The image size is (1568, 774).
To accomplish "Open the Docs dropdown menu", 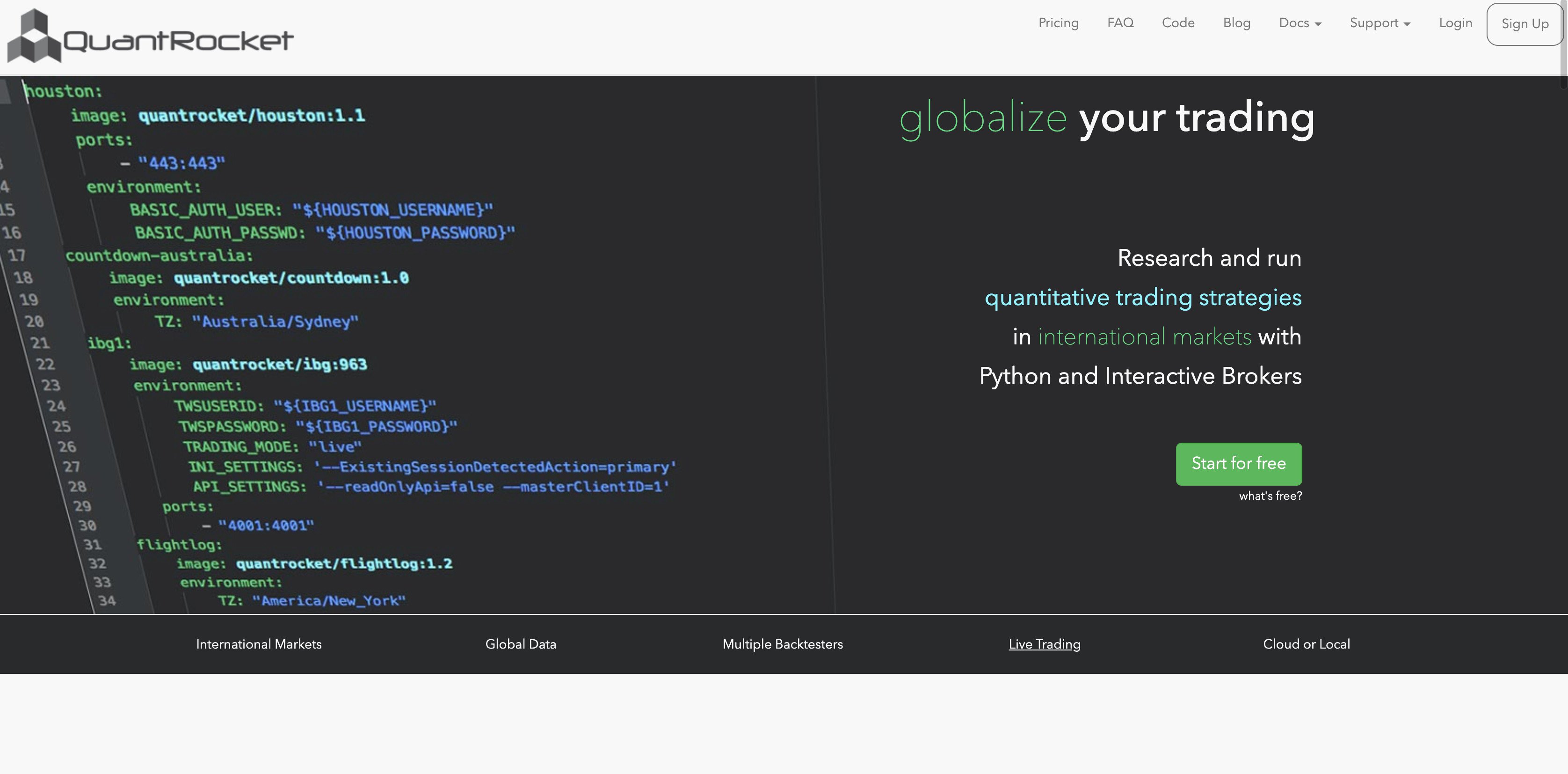I will pos(1299,23).
